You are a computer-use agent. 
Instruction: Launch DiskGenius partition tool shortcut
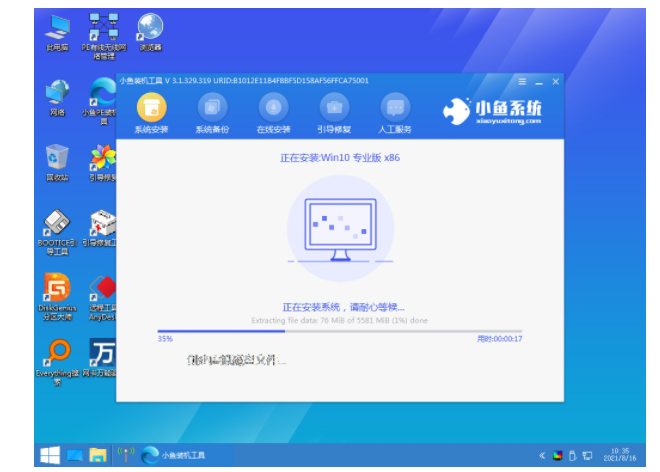pos(58,290)
